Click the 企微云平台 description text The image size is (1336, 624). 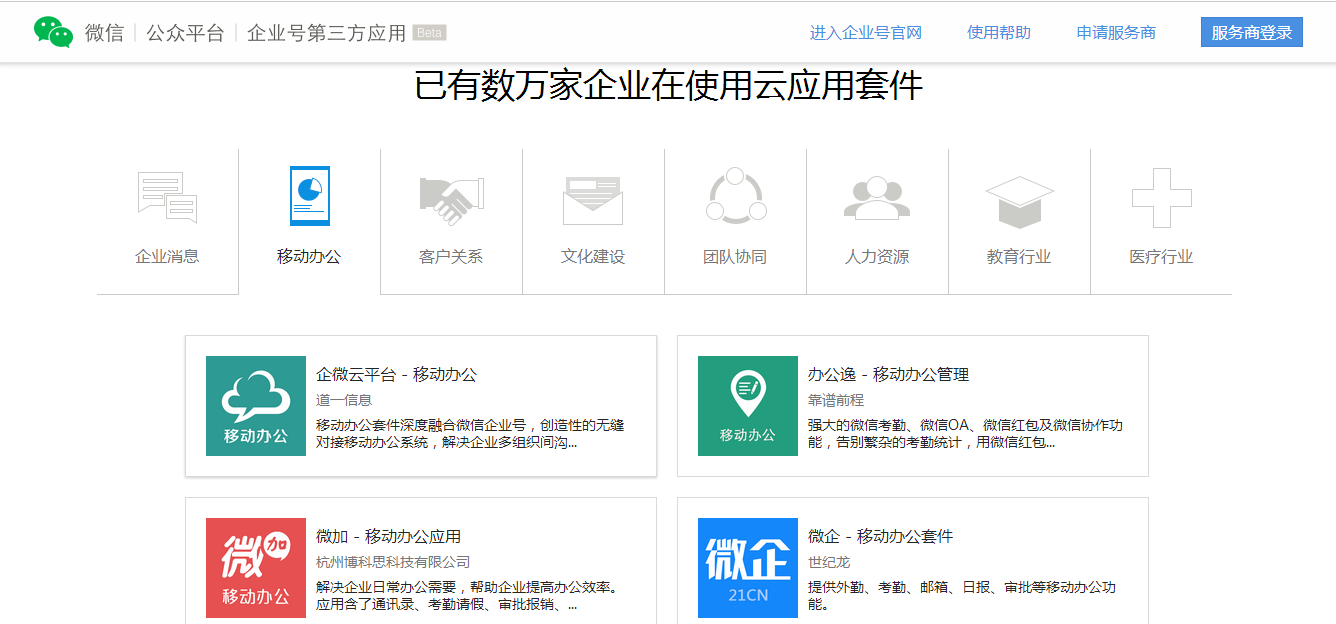[470, 433]
